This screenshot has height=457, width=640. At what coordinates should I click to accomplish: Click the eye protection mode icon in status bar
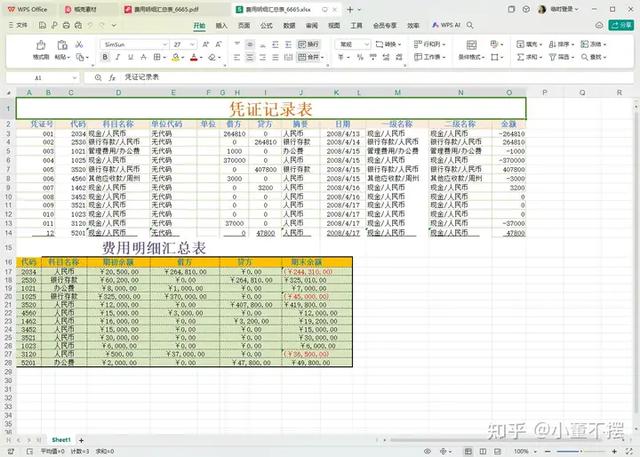click(427, 451)
